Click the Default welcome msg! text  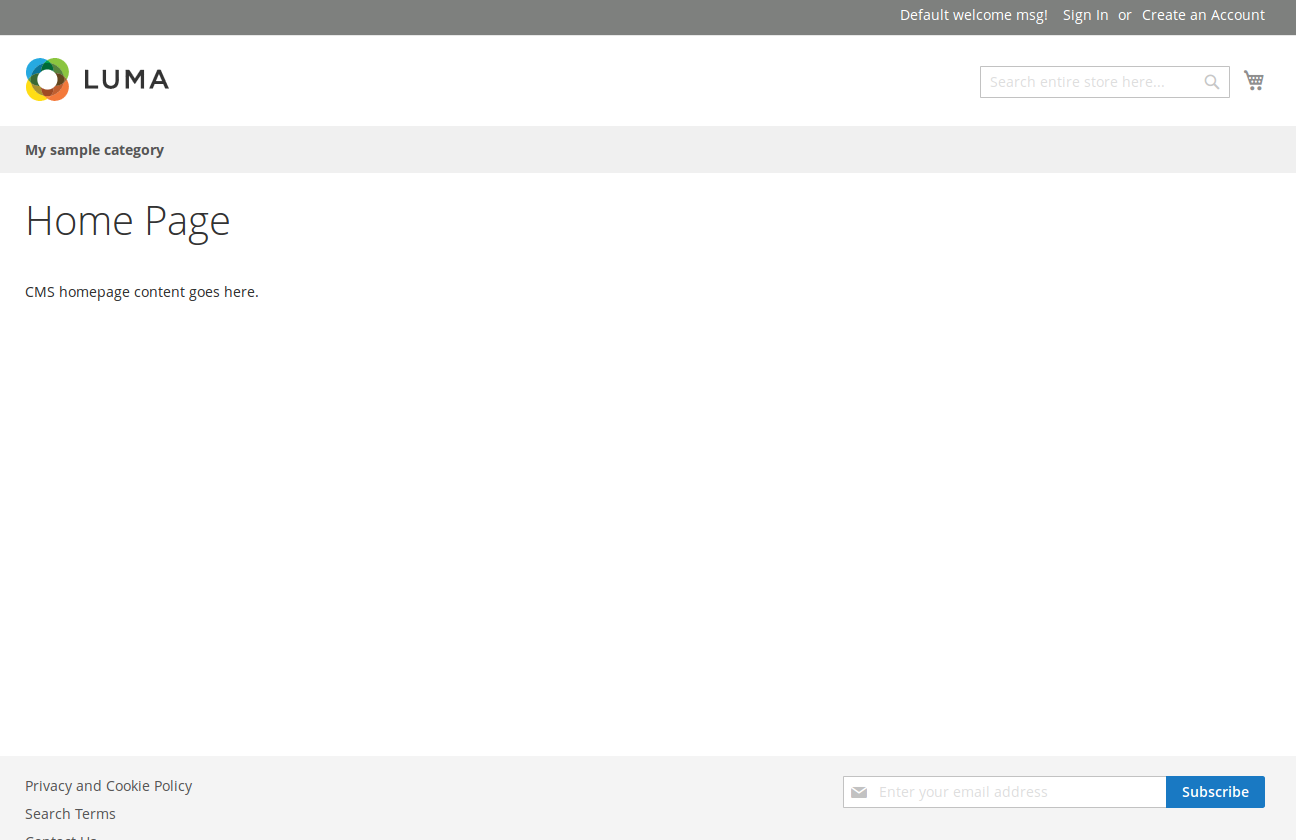tap(973, 15)
